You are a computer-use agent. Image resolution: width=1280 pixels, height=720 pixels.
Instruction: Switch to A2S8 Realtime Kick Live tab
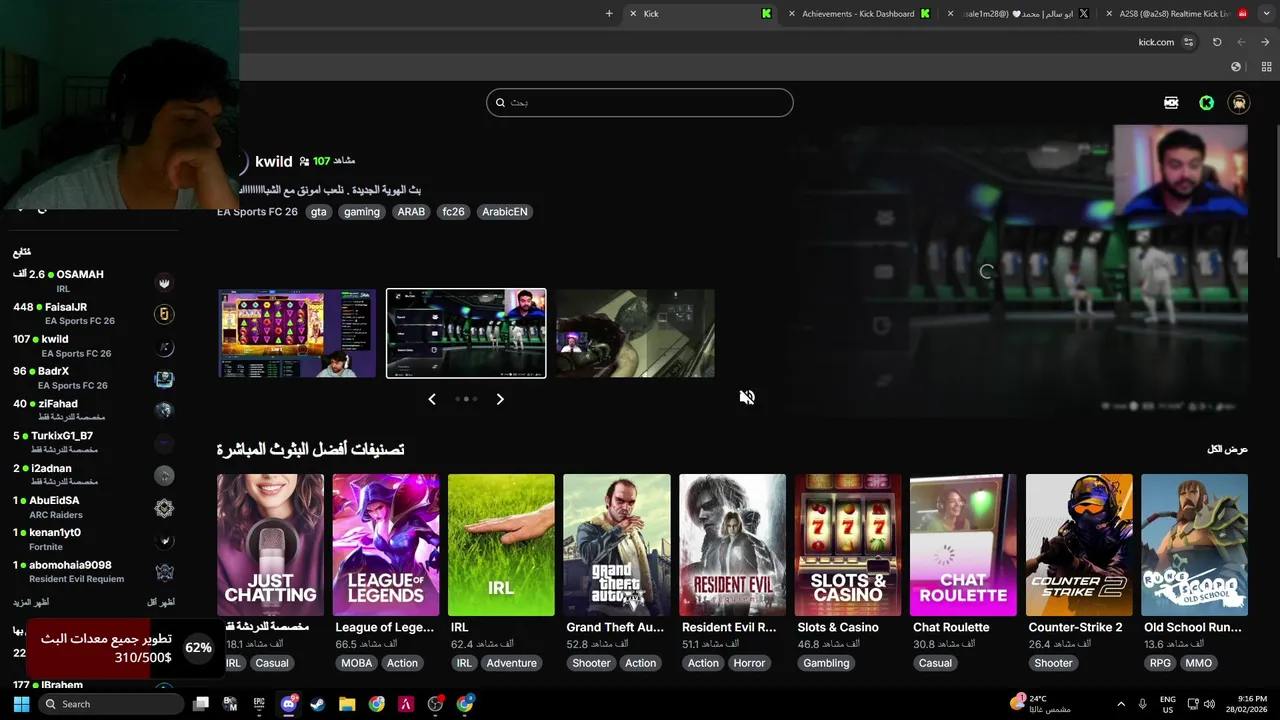1176,14
